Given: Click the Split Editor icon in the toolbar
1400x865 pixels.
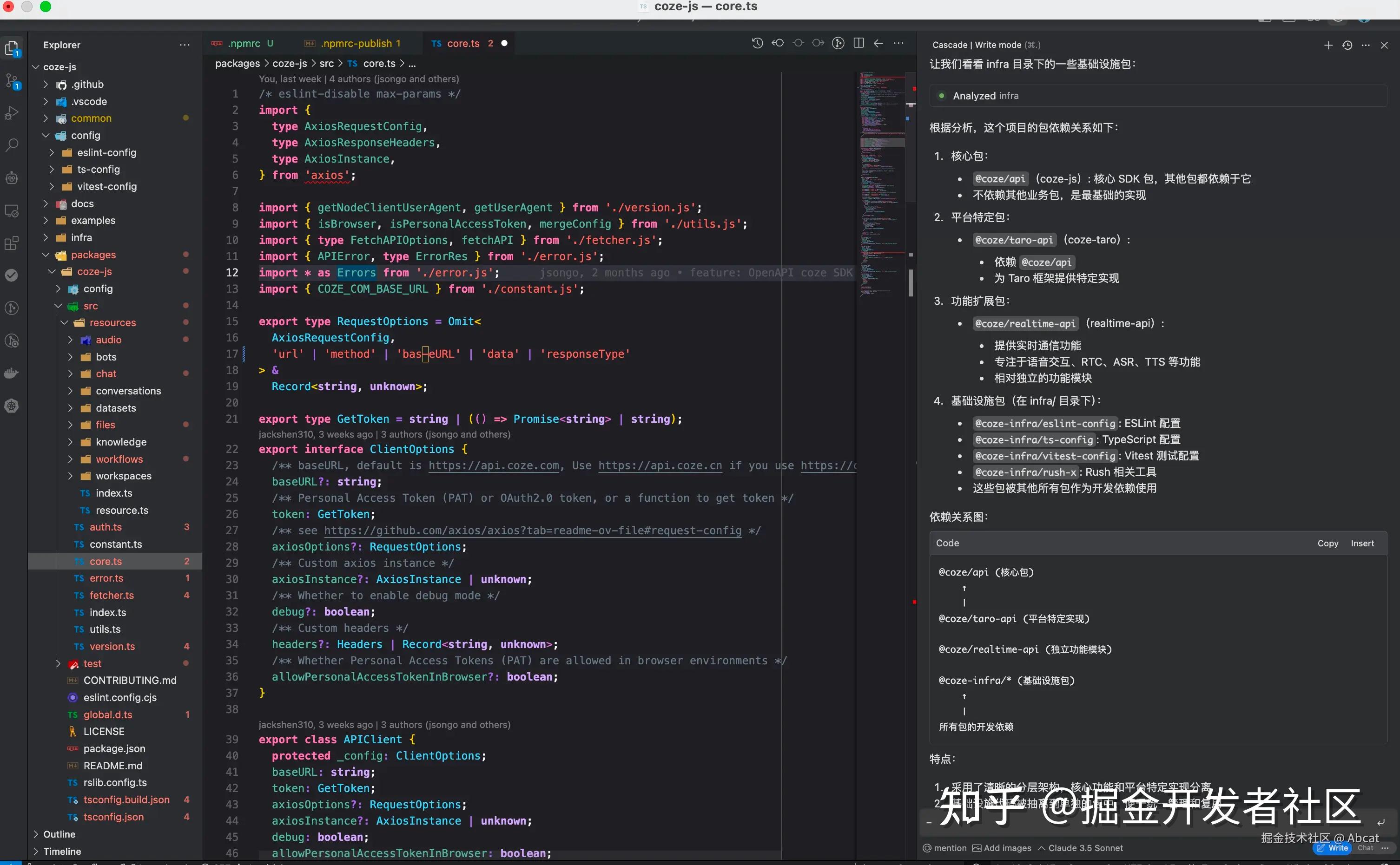Looking at the screenshot, I should click(858, 43).
